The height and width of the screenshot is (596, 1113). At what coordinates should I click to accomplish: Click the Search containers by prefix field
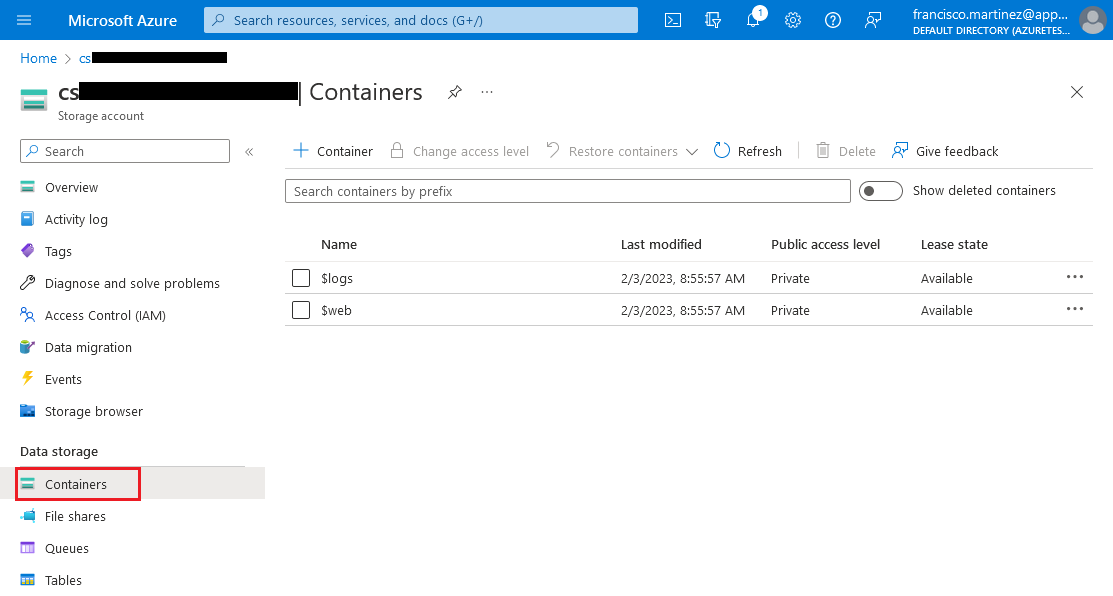[567, 191]
